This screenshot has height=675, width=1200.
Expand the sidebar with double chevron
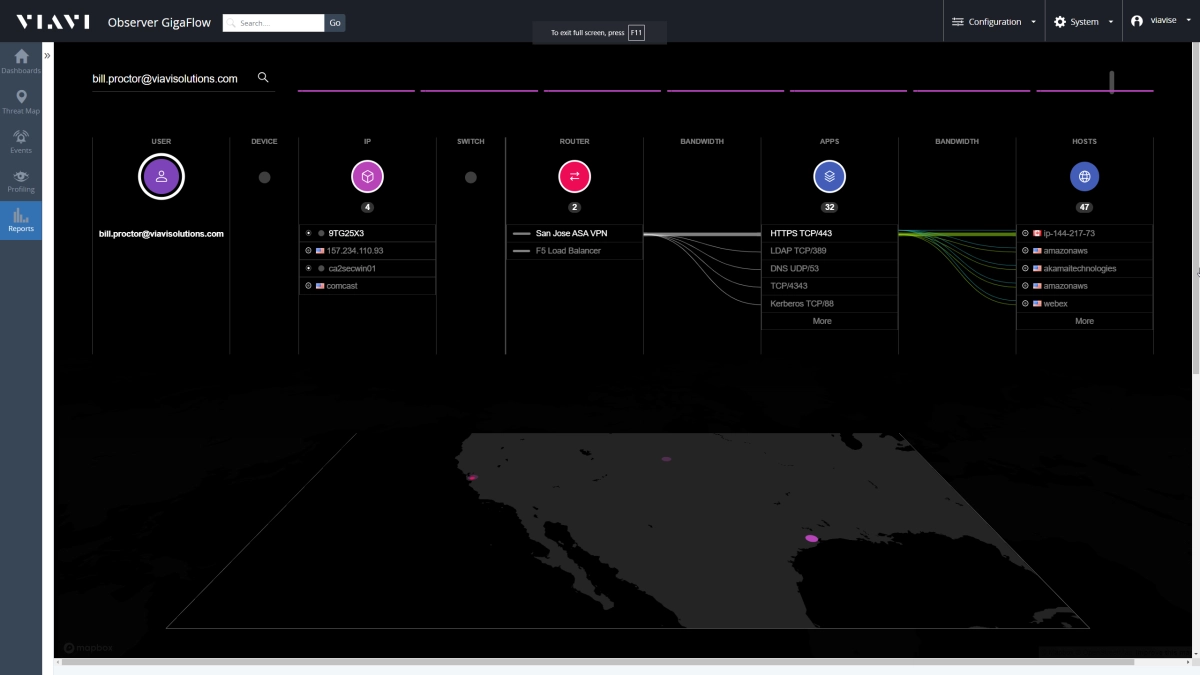47,56
